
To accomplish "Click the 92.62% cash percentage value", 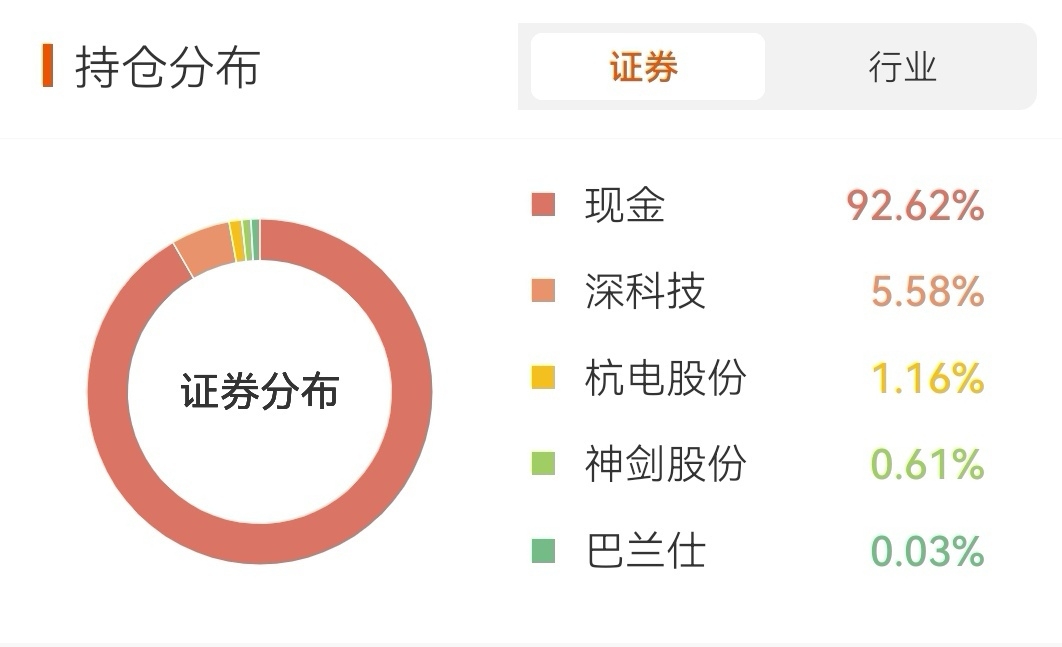I will coord(915,205).
